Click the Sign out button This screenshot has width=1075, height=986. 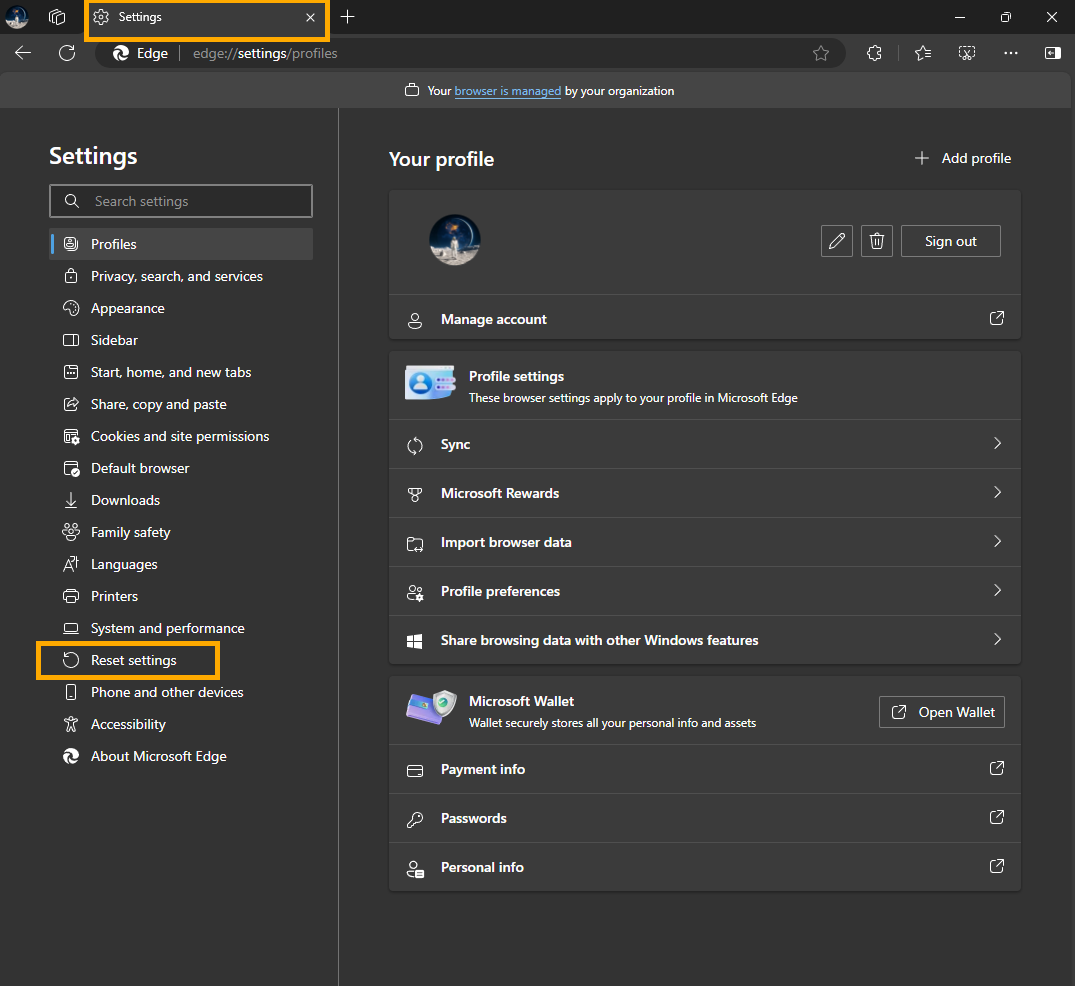950,241
